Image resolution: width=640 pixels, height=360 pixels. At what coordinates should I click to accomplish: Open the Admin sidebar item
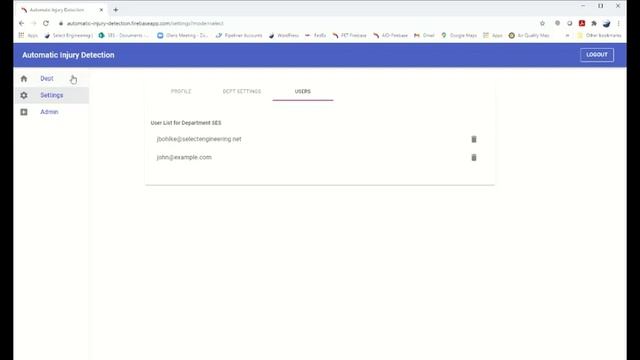point(52,112)
